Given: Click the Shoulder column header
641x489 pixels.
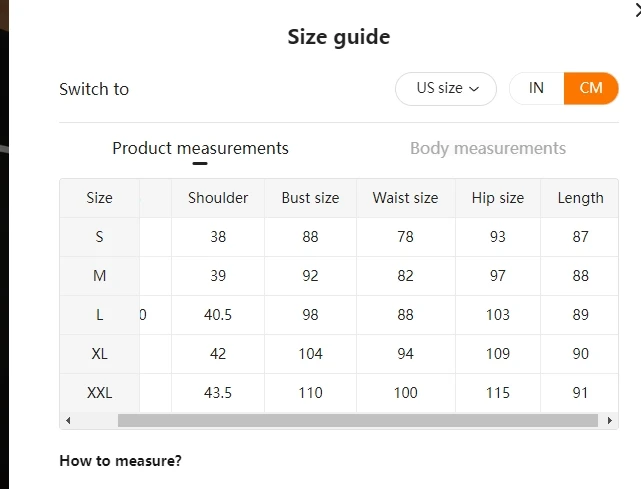Looking at the screenshot, I should tap(218, 198).
